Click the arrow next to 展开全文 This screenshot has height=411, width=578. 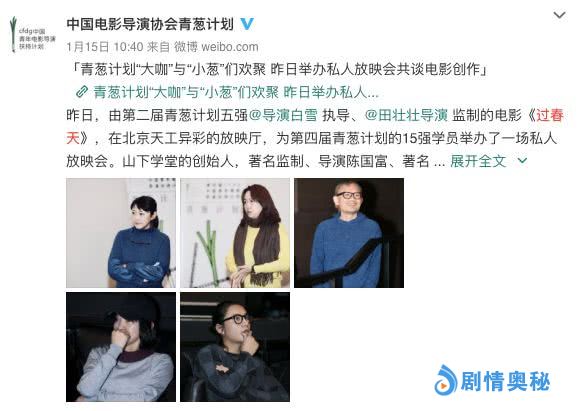click(x=522, y=161)
